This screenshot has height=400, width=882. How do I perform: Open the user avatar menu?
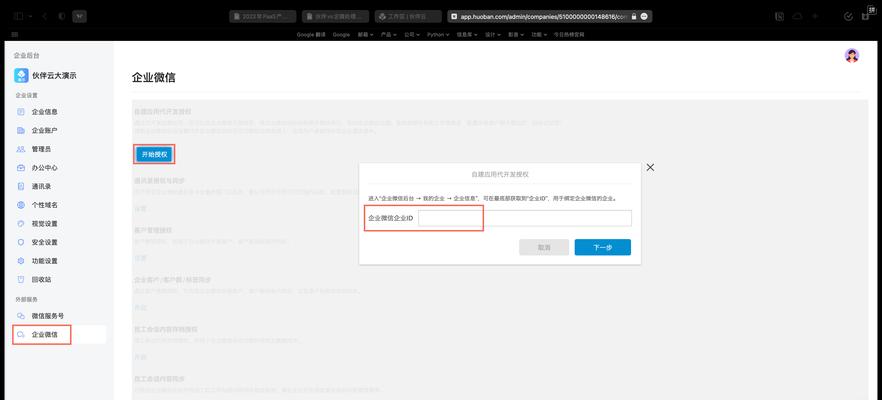(852, 56)
